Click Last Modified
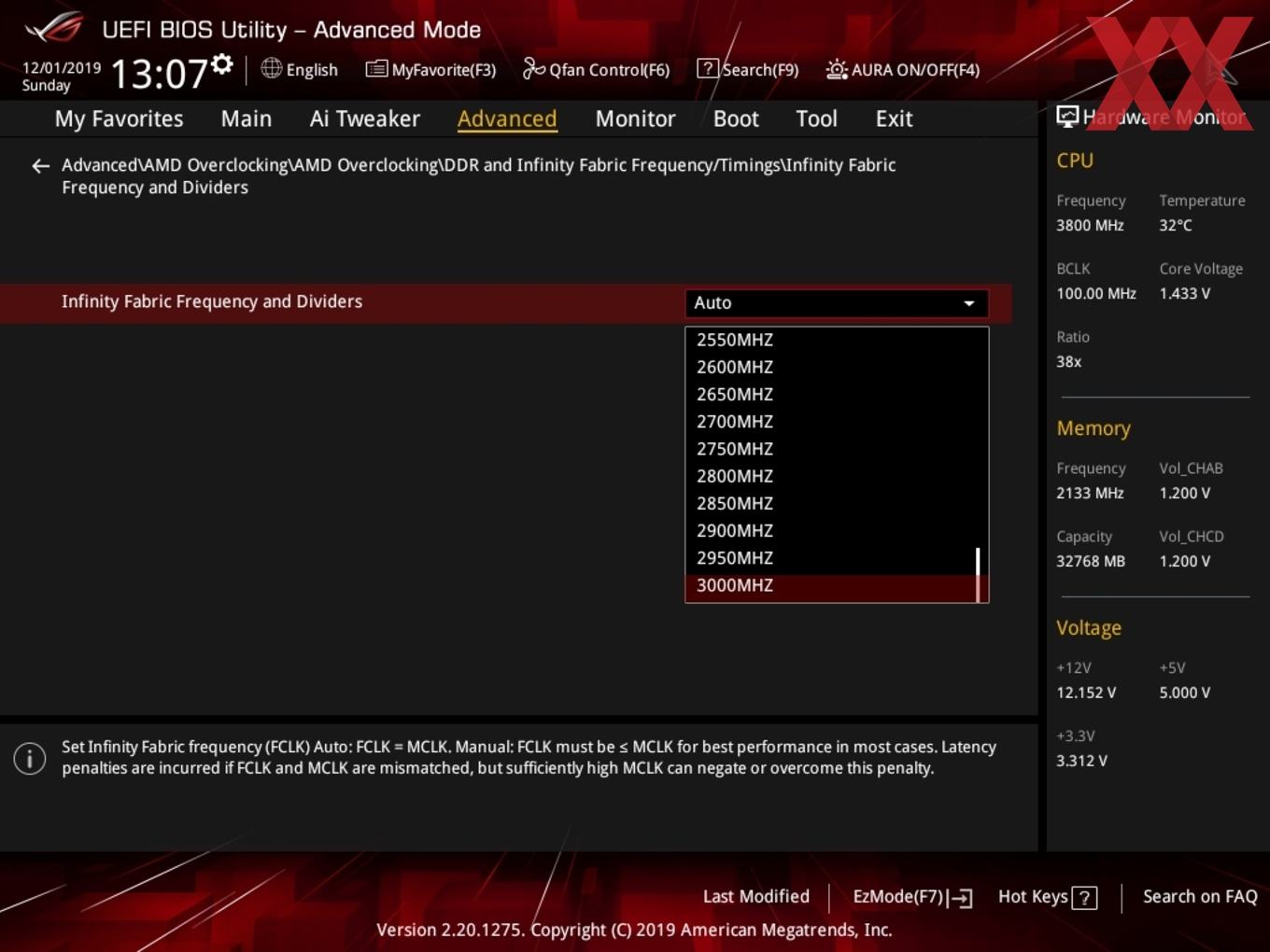The height and width of the screenshot is (952, 1270). click(x=756, y=896)
